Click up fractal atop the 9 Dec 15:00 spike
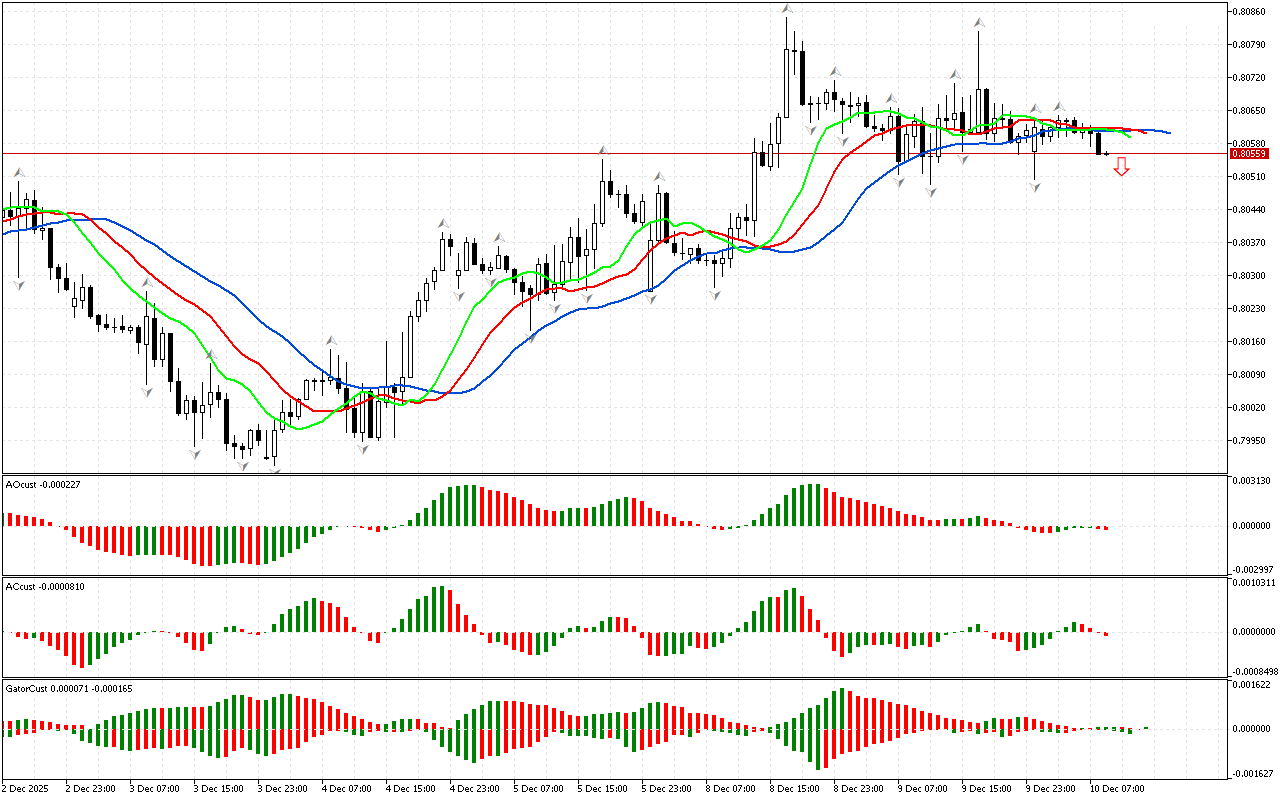Image resolution: width=1280 pixels, height=800 pixels. pos(980,20)
